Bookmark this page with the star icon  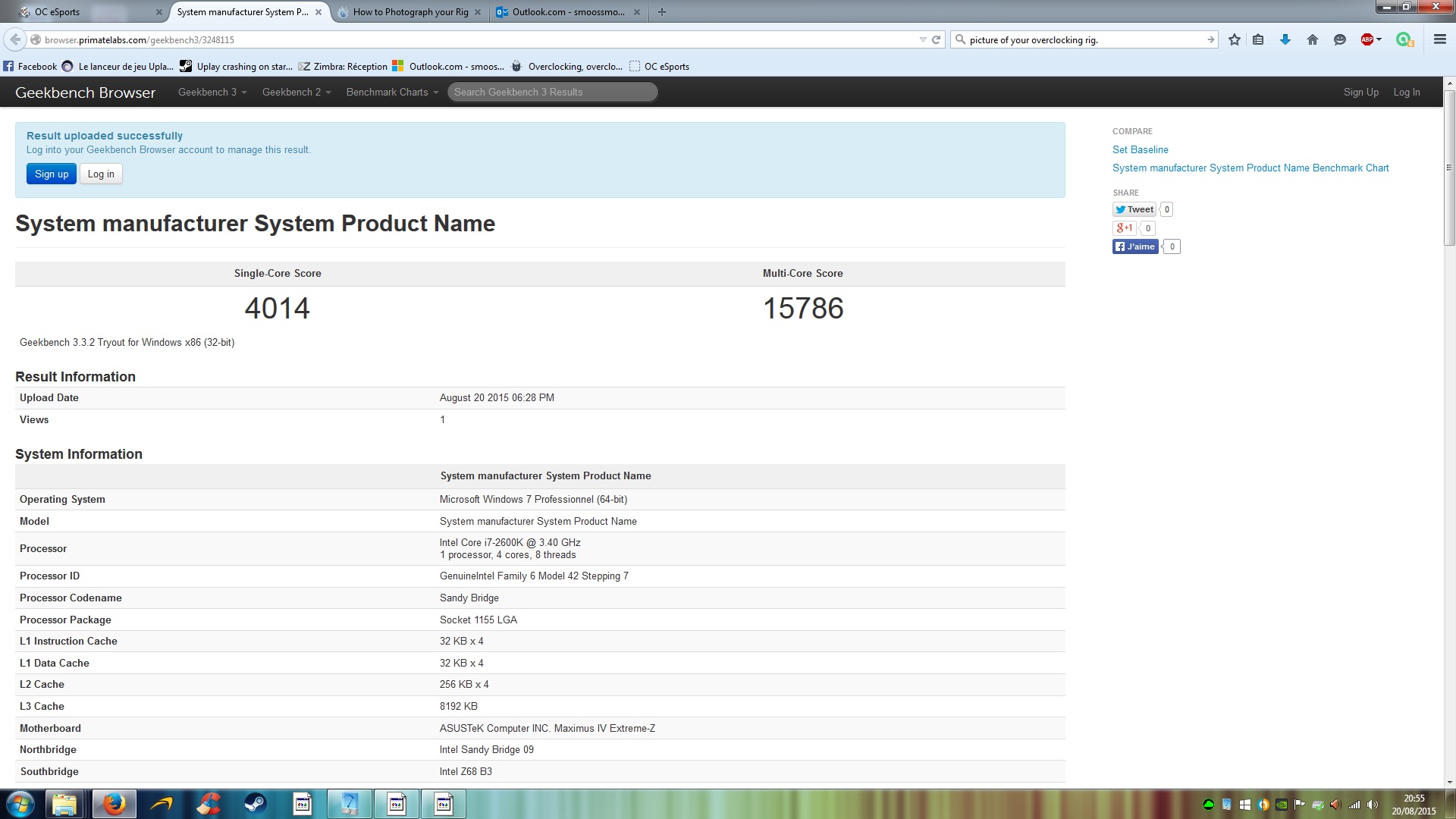click(1235, 39)
